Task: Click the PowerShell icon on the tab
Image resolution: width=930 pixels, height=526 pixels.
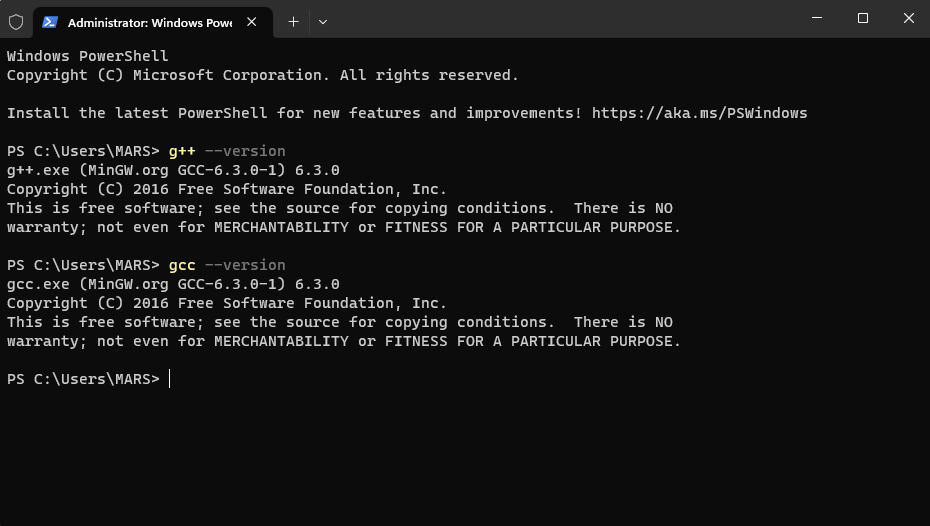Action: (x=50, y=21)
